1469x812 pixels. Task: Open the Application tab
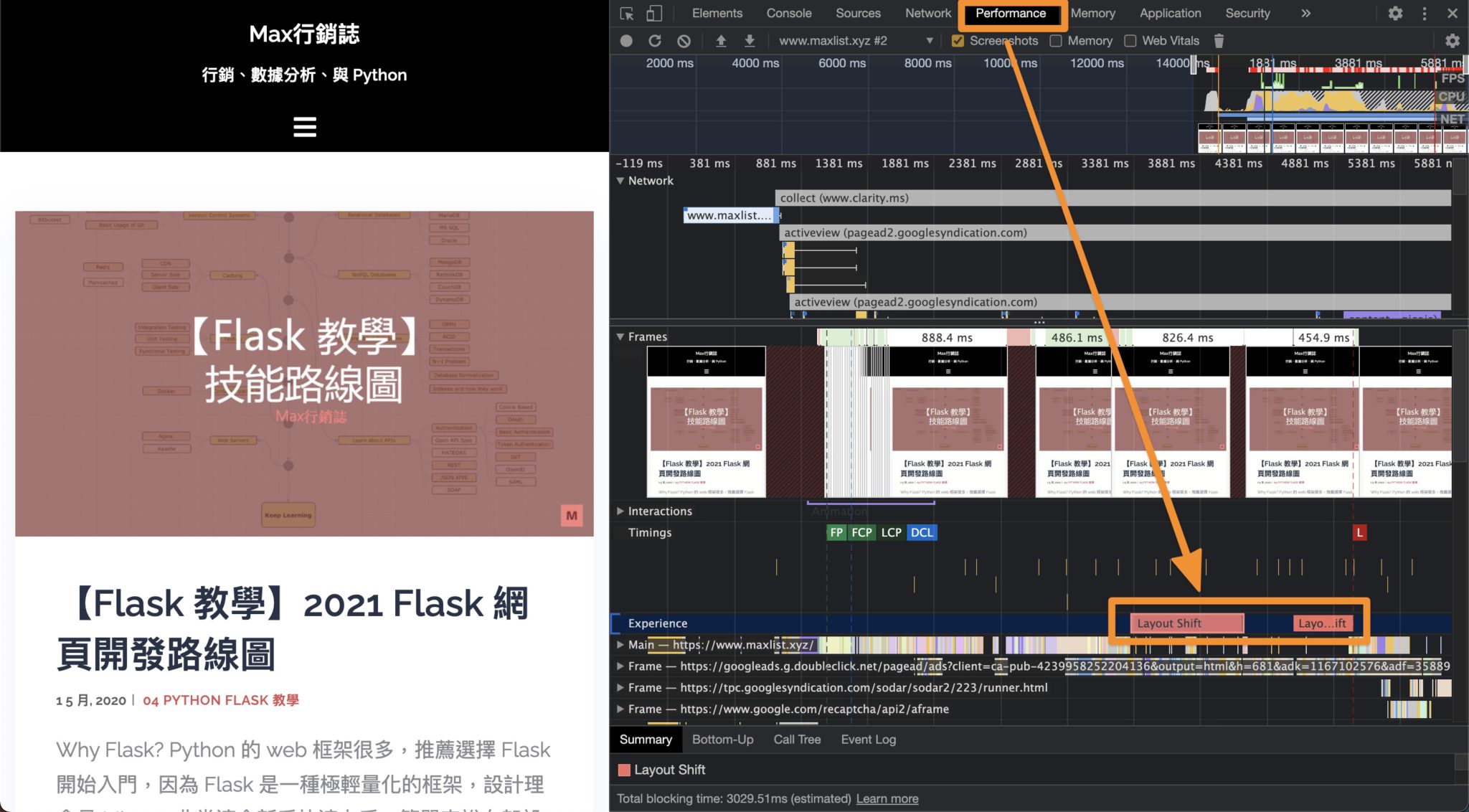point(1170,14)
